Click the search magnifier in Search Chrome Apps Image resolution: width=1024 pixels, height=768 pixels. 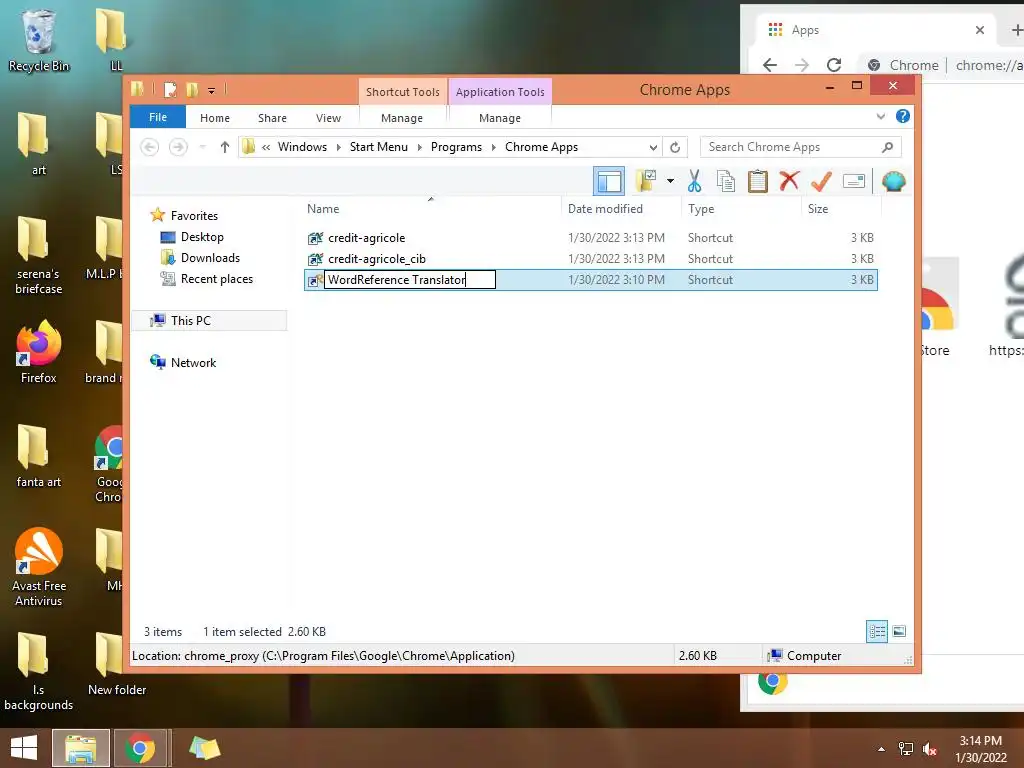pyautogui.click(x=887, y=147)
